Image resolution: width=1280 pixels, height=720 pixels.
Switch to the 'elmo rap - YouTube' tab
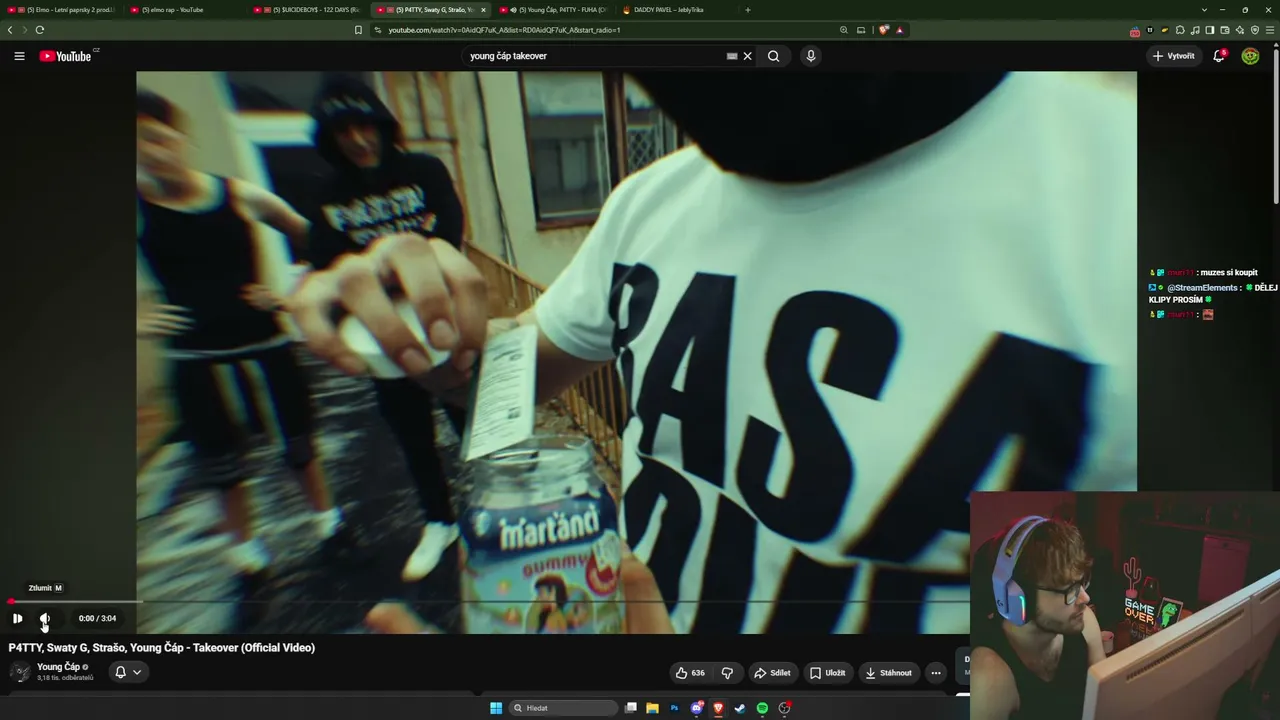point(184,10)
